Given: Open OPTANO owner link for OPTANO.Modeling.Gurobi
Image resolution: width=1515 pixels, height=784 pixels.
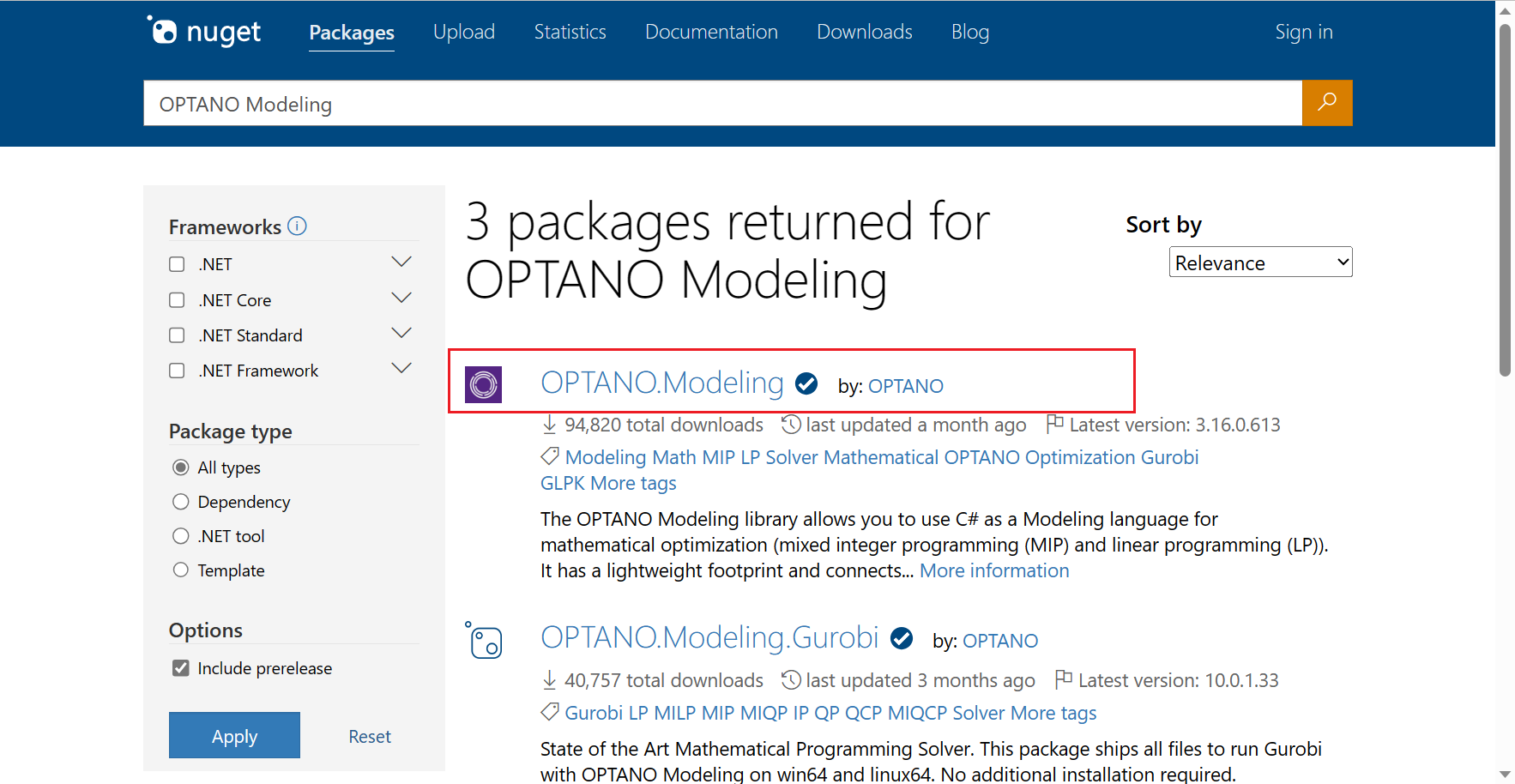Looking at the screenshot, I should (1000, 641).
